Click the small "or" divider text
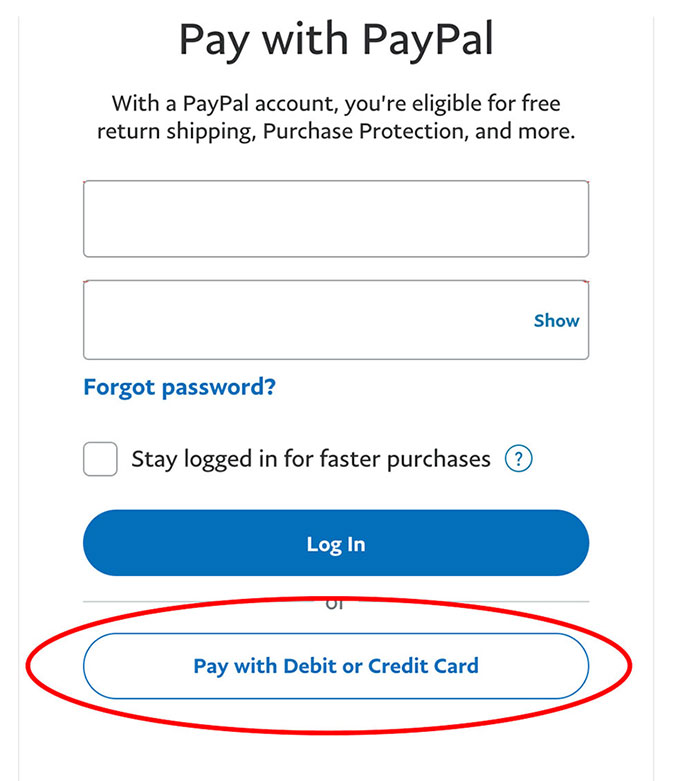 [x=336, y=605]
